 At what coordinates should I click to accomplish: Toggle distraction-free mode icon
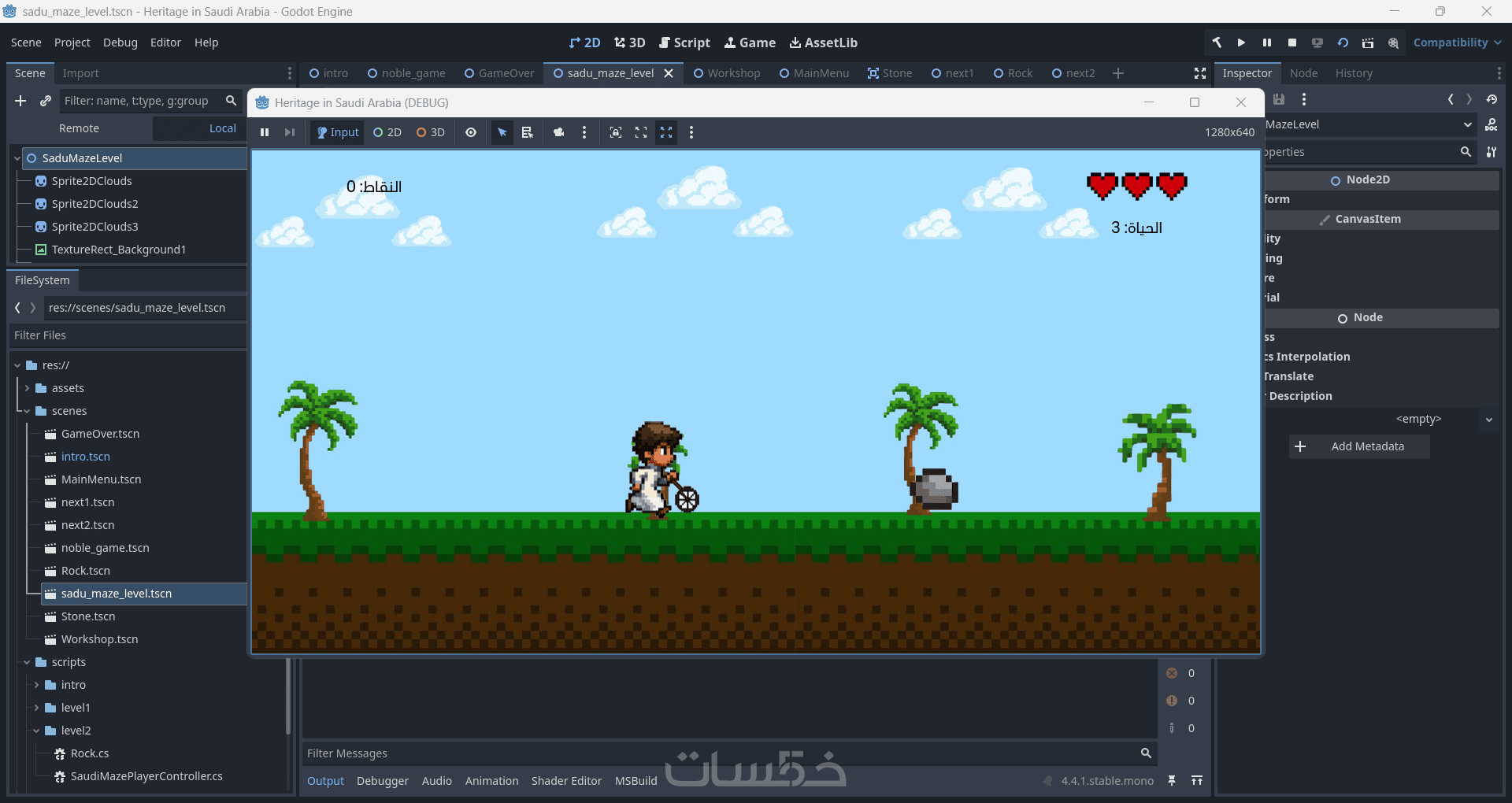point(1200,73)
